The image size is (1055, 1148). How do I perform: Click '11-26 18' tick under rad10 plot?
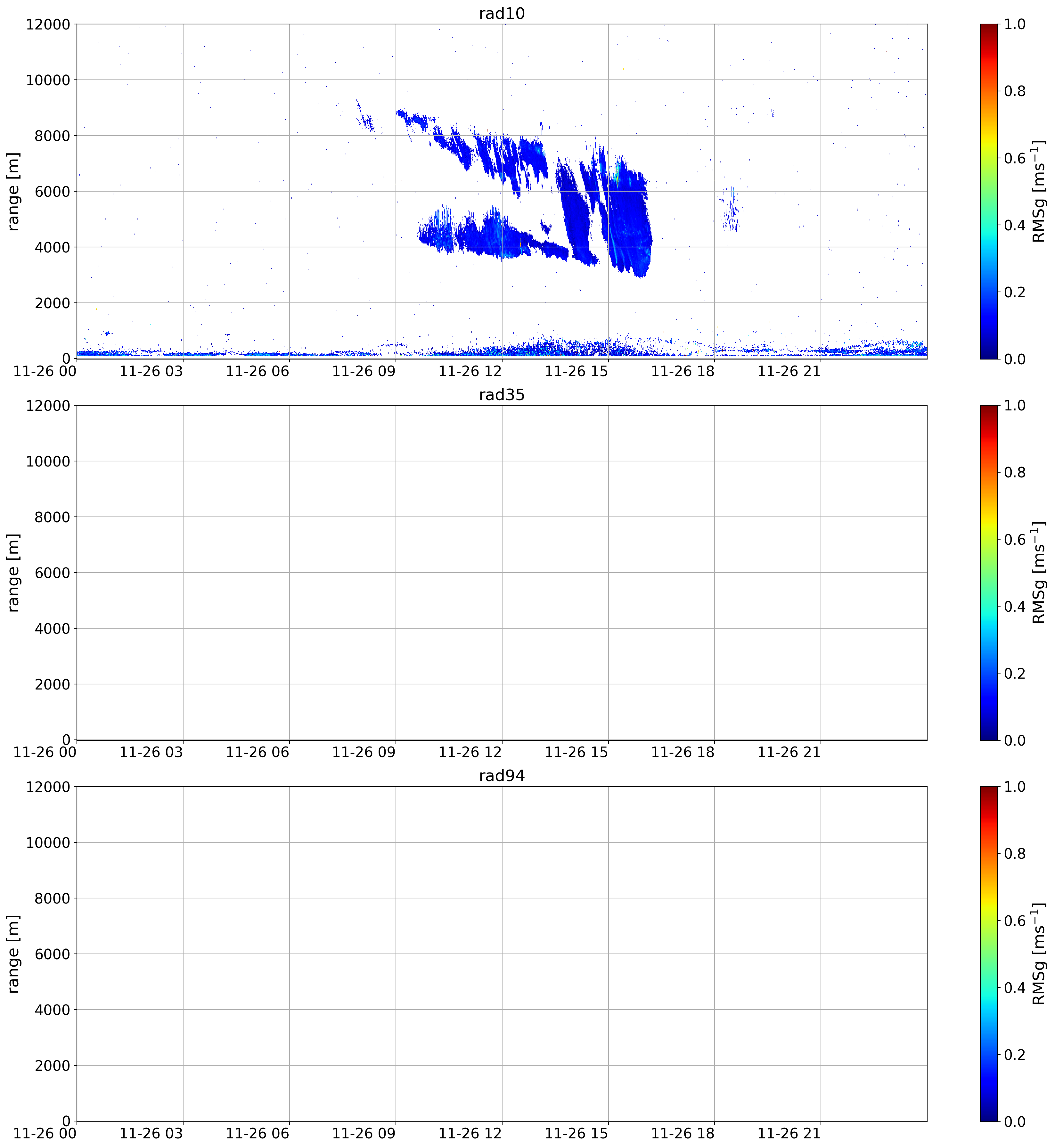(683, 371)
